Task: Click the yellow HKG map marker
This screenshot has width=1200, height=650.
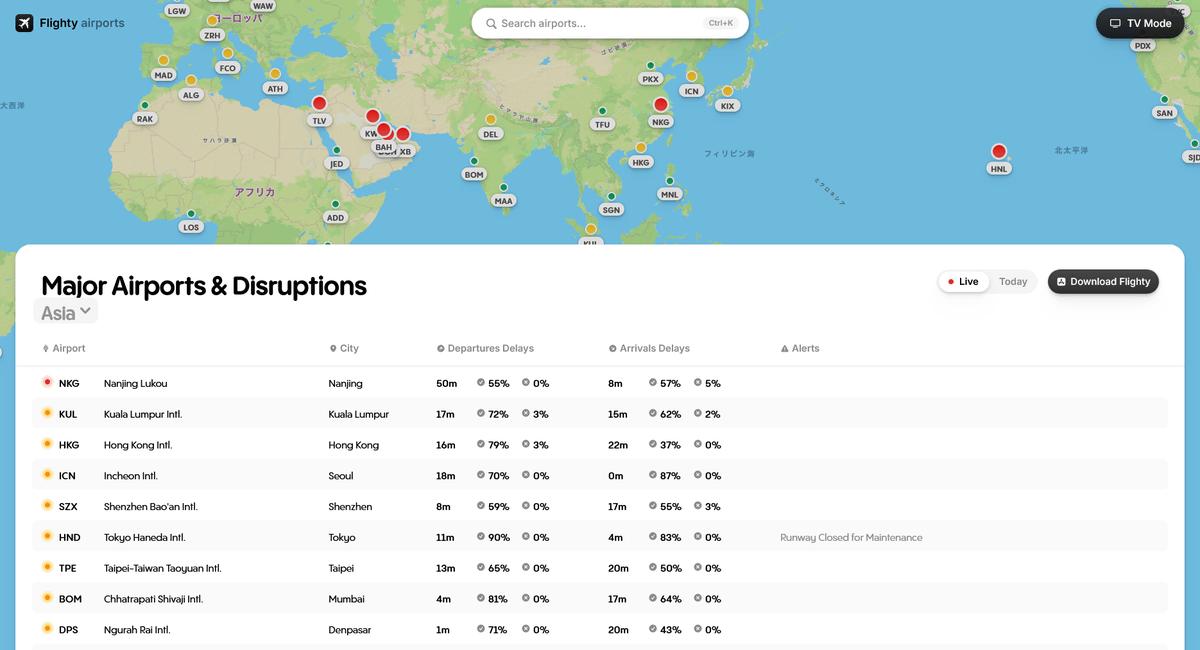Action: click(x=640, y=148)
